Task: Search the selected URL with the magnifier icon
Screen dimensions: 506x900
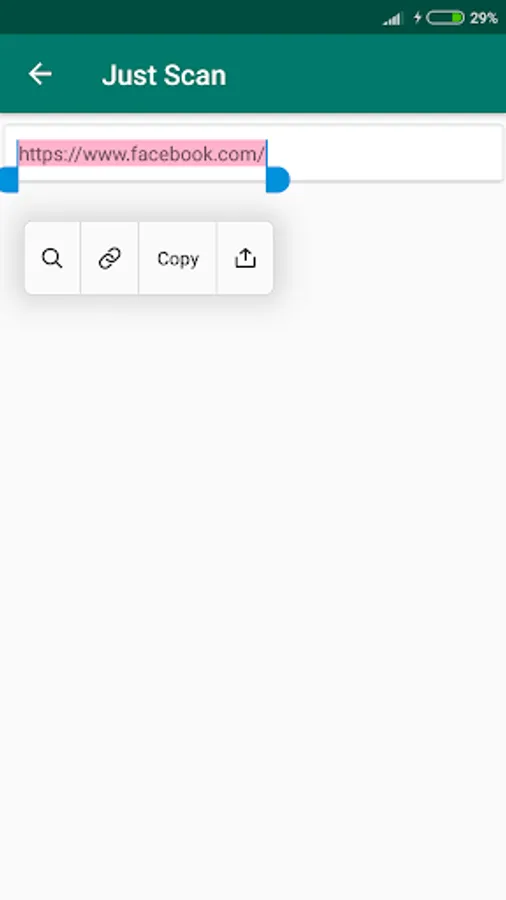Action: [x=52, y=258]
